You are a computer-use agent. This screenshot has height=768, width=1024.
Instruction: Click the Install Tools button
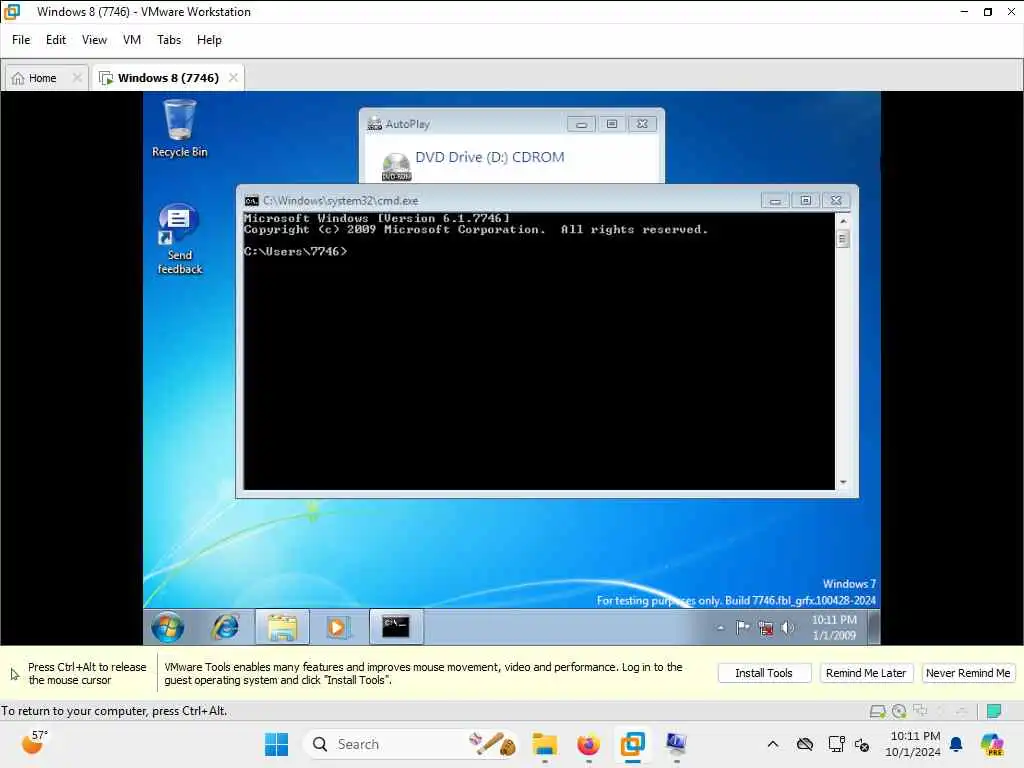click(764, 673)
